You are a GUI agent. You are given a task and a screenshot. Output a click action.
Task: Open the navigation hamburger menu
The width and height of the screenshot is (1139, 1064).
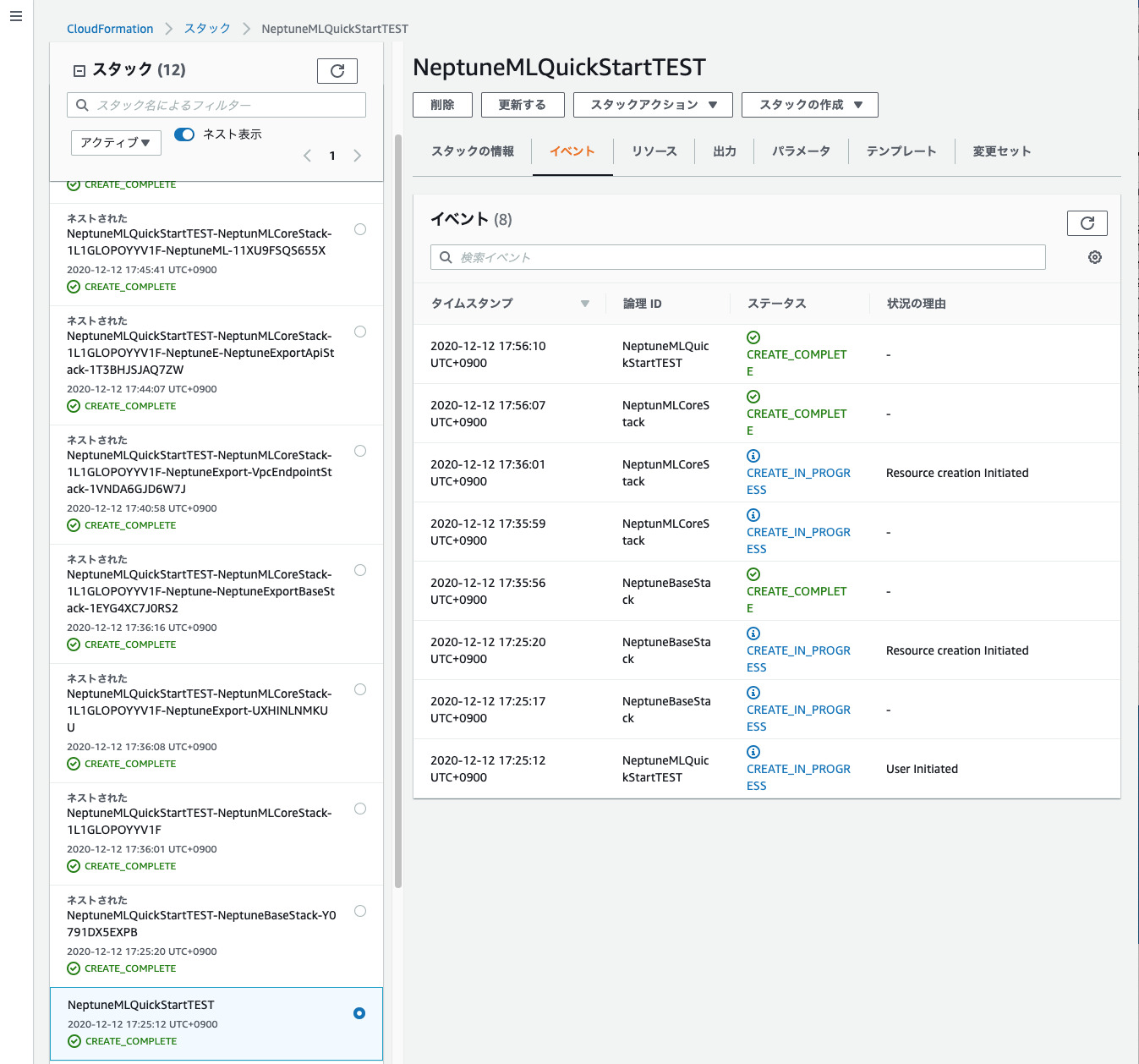(15, 15)
